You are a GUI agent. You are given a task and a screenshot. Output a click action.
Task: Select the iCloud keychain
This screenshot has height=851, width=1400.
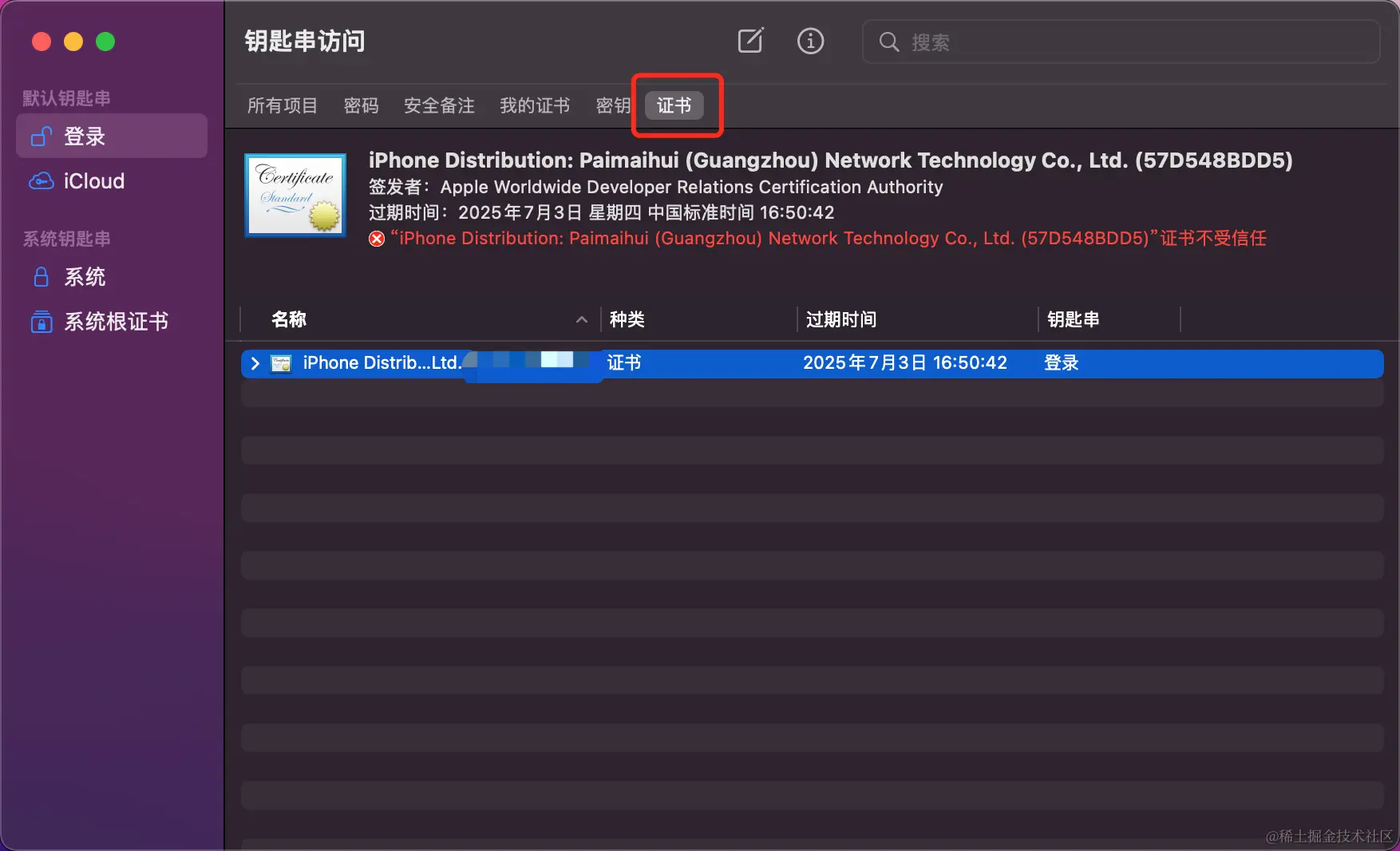point(112,181)
